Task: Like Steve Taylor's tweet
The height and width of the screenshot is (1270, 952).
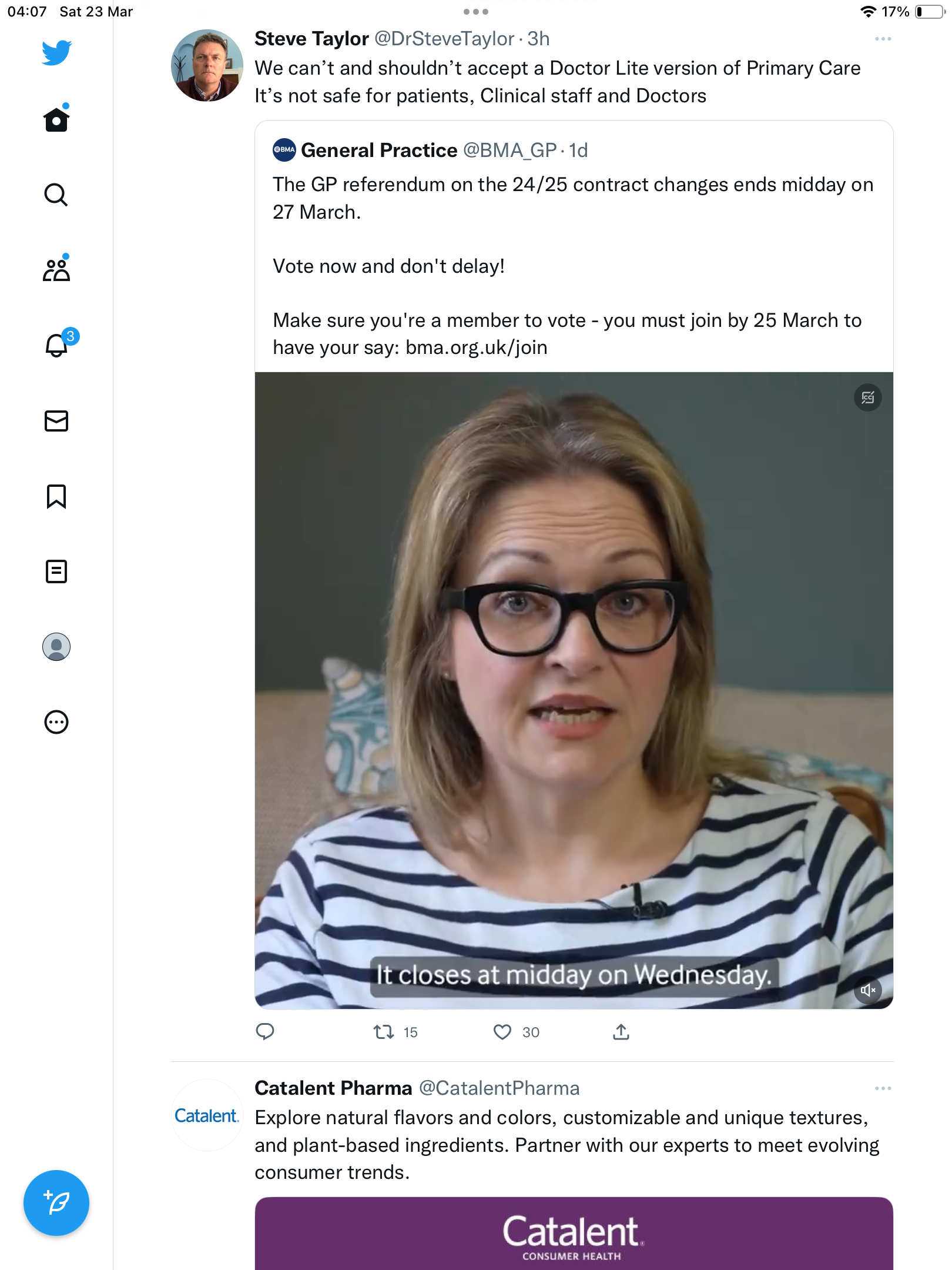Action: tap(502, 1032)
